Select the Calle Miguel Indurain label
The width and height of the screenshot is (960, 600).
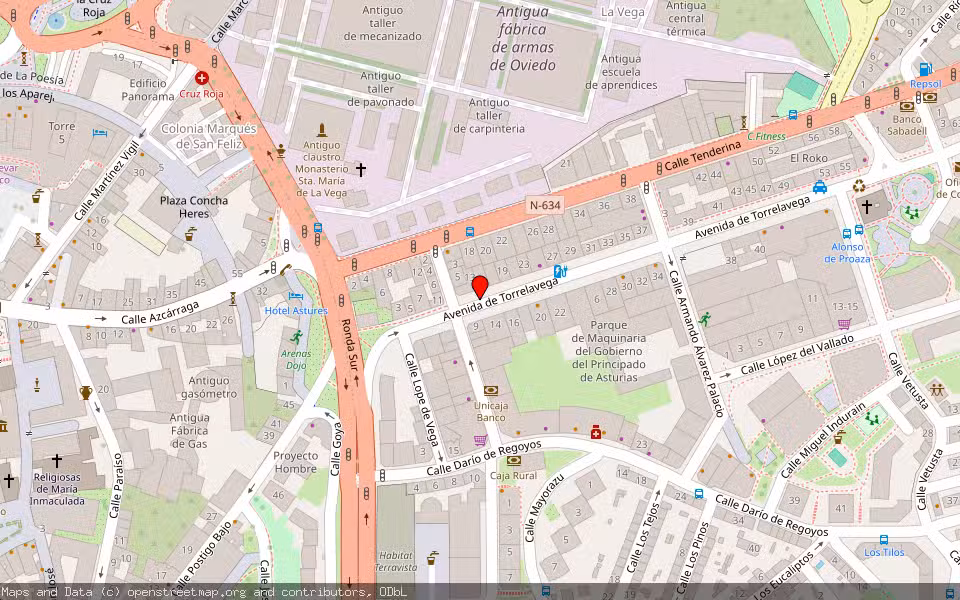click(823, 440)
